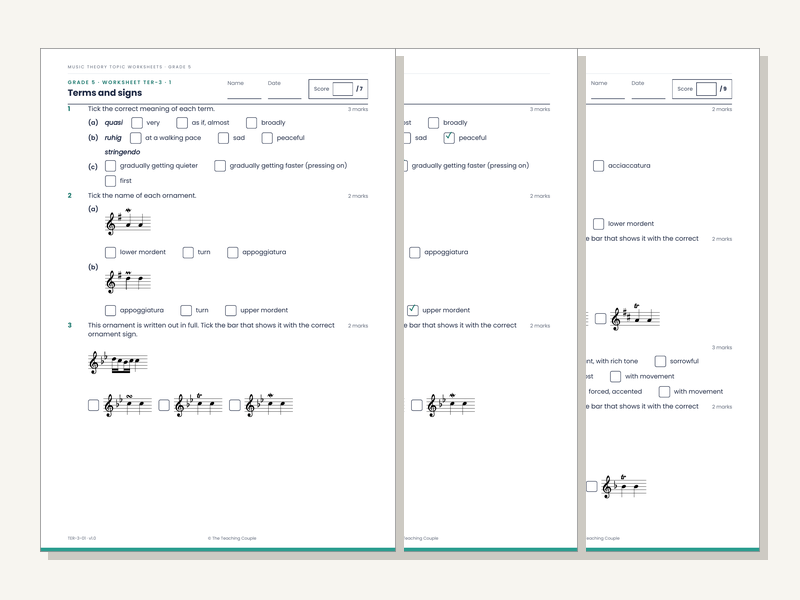
Task: Click the Date field on right page
Action: pos(648,90)
